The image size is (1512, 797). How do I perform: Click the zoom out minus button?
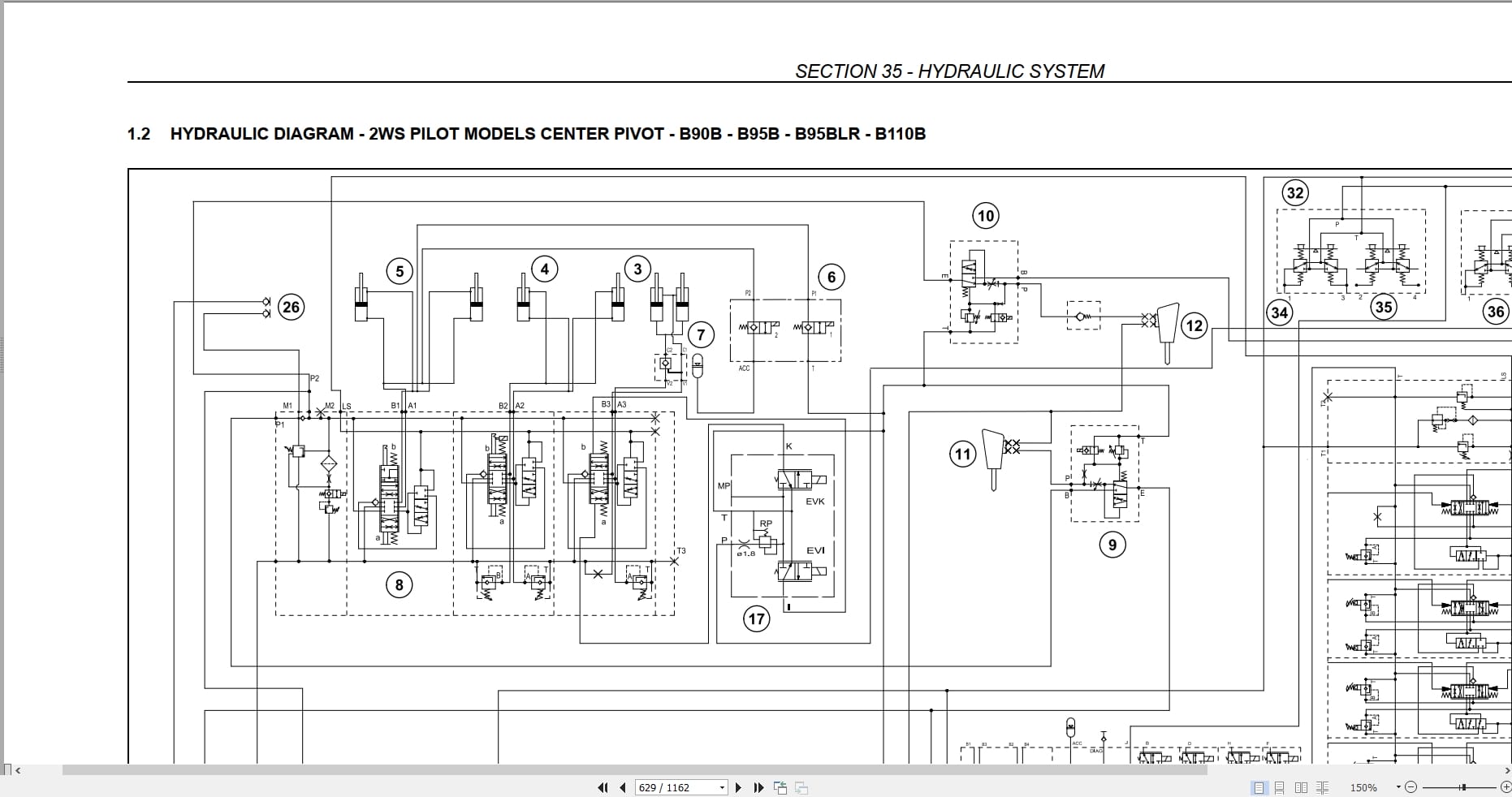(1410, 787)
